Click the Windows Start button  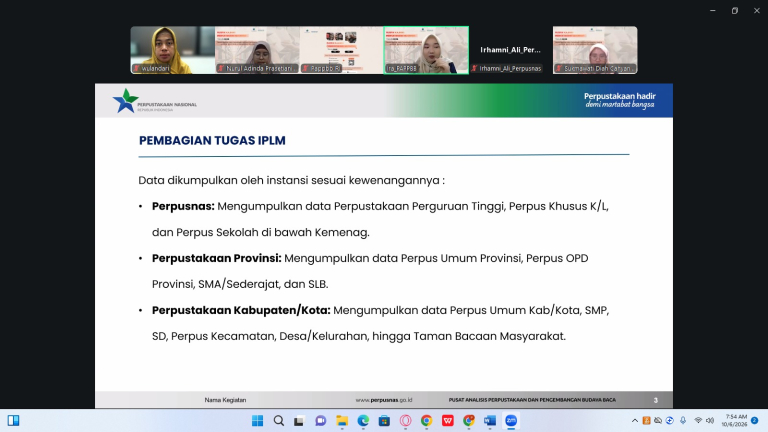click(x=257, y=421)
